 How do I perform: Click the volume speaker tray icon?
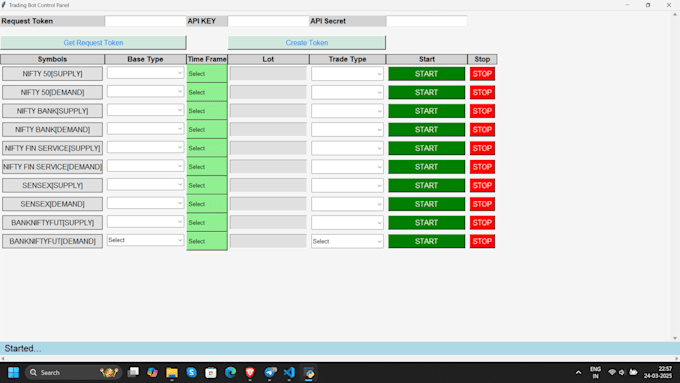tap(622, 373)
